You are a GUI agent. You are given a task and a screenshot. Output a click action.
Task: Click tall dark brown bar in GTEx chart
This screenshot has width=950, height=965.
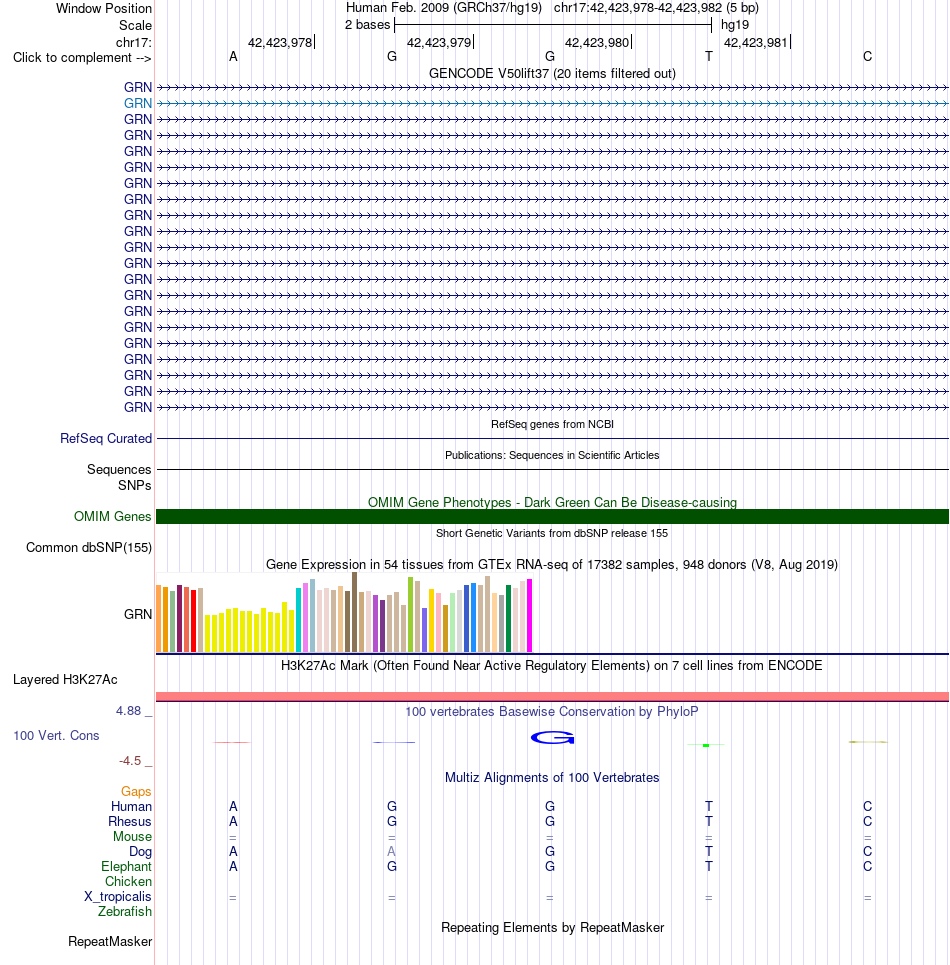(354, 612)
